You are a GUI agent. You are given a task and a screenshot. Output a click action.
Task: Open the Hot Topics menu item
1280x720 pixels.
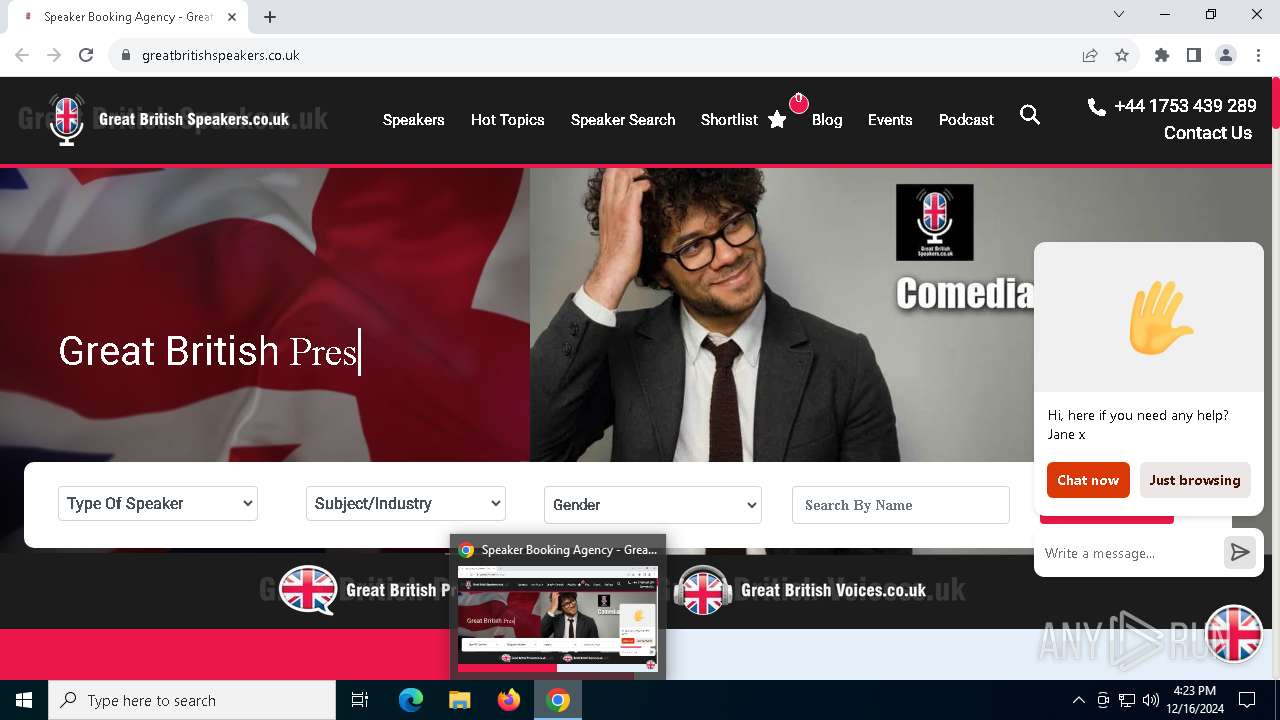pyautogui.click(x=508, y=119)
